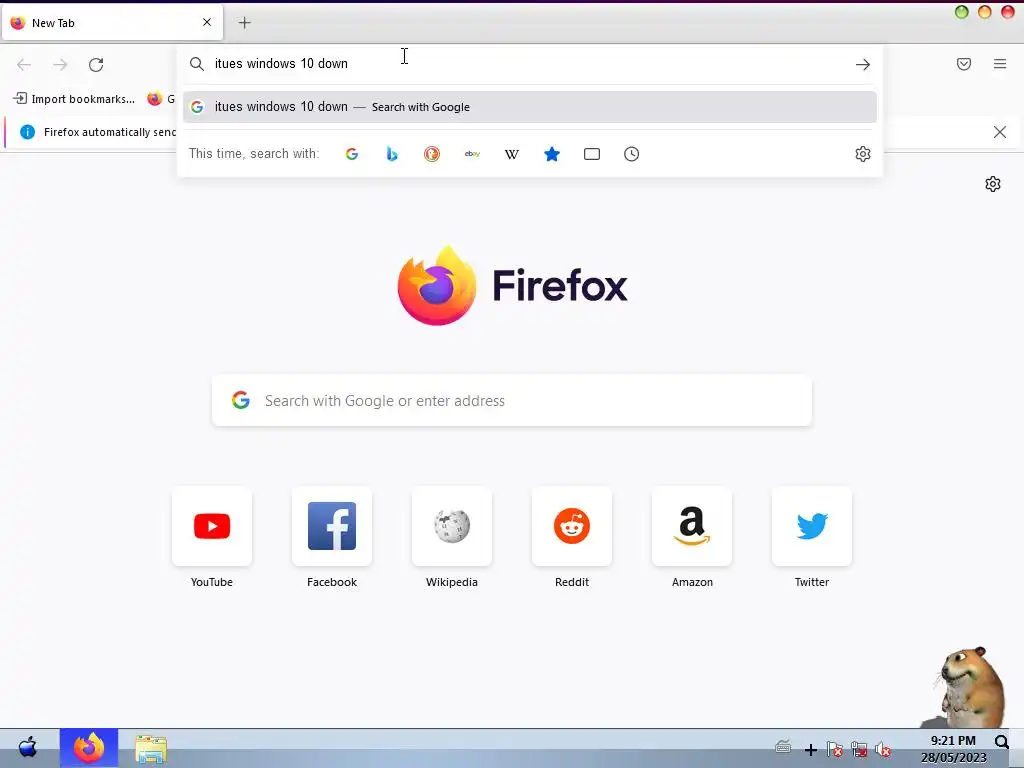Focus the 'Search with Google or enter address' box
The width and height of the screenshot is (1024, 768).
point(512,400)
